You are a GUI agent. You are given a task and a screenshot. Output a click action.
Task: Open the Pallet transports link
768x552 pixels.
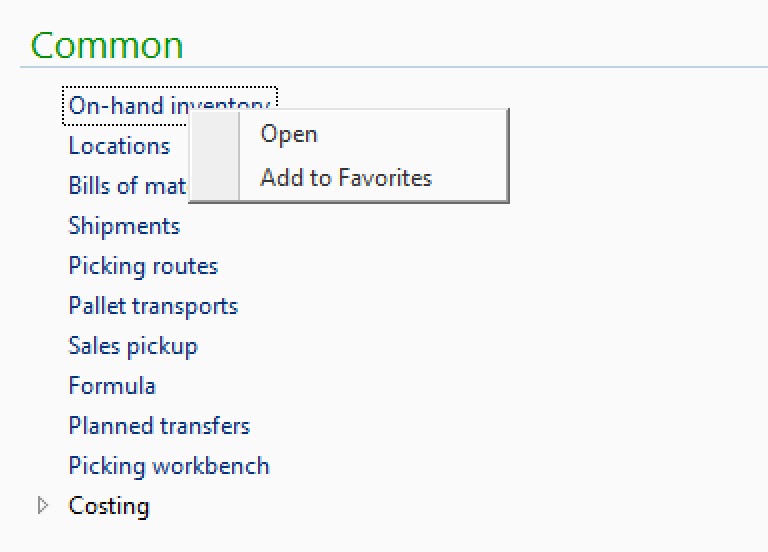coord(153,306)
